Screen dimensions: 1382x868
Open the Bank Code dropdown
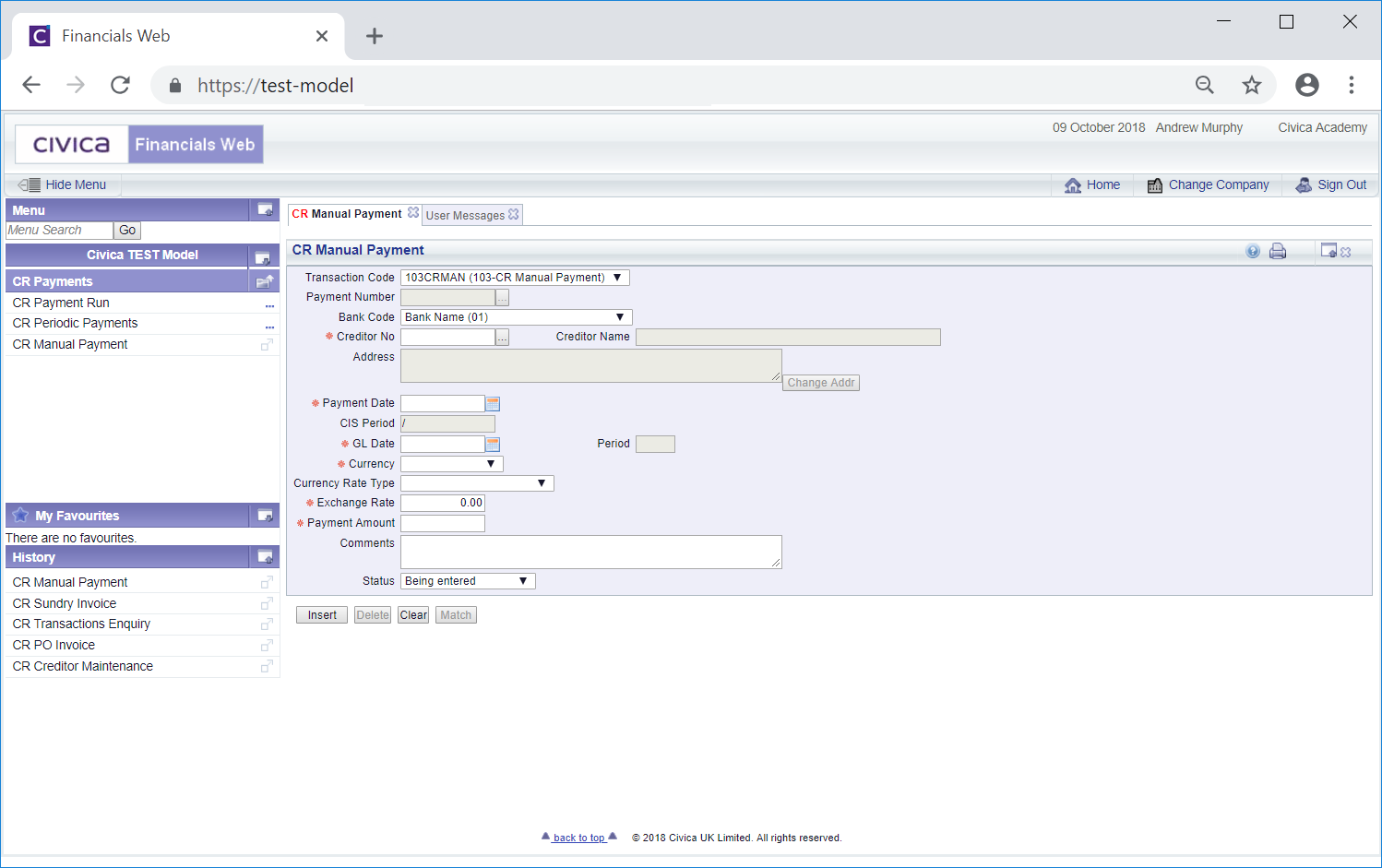517,317
